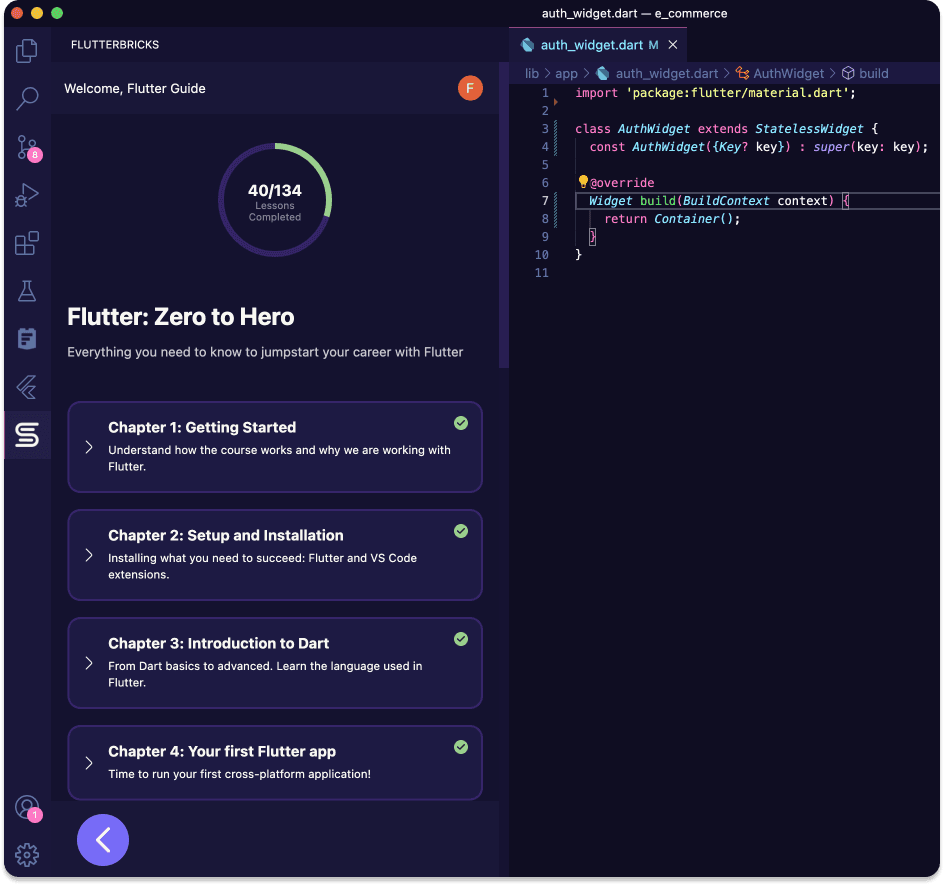Open the Testing beaker view
The height and width of the screenshot is (885, 944).
[x=26, y=291]
